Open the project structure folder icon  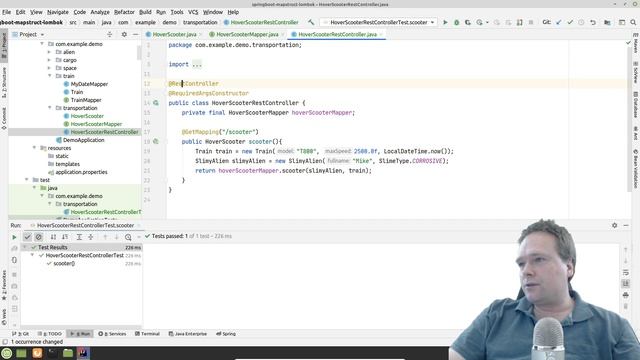pyautogui.click(x=607, y=22)
